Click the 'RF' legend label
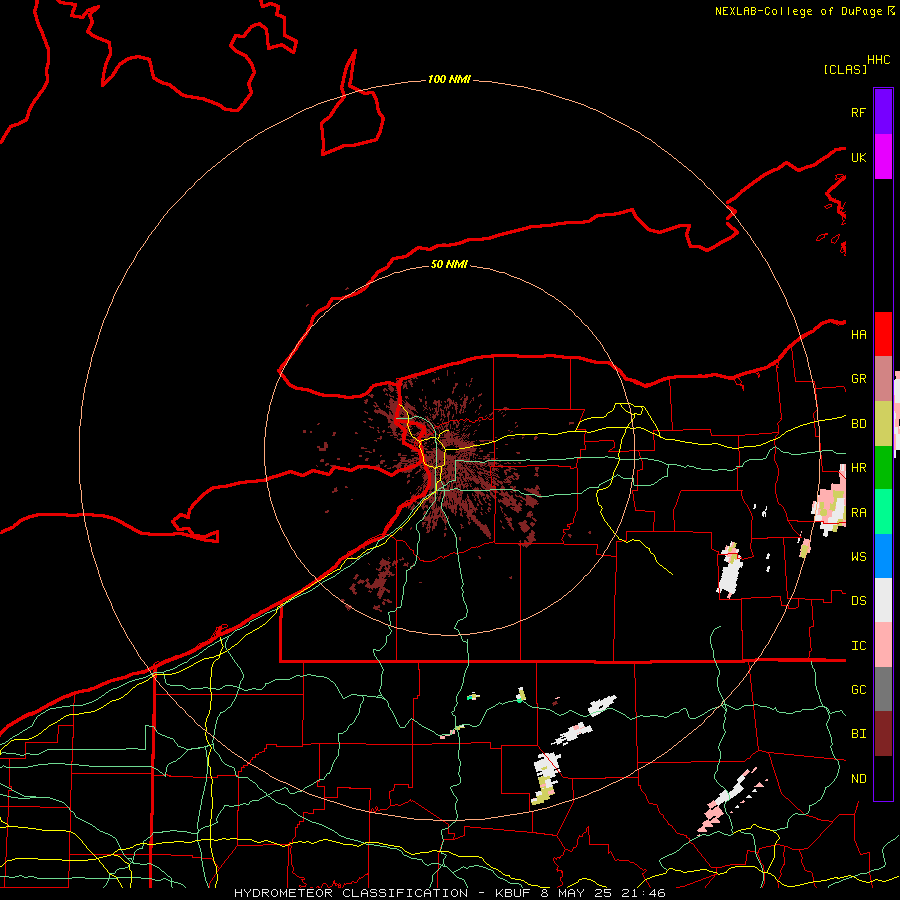Screen dimensions: 900x900 tap(858, 112)
